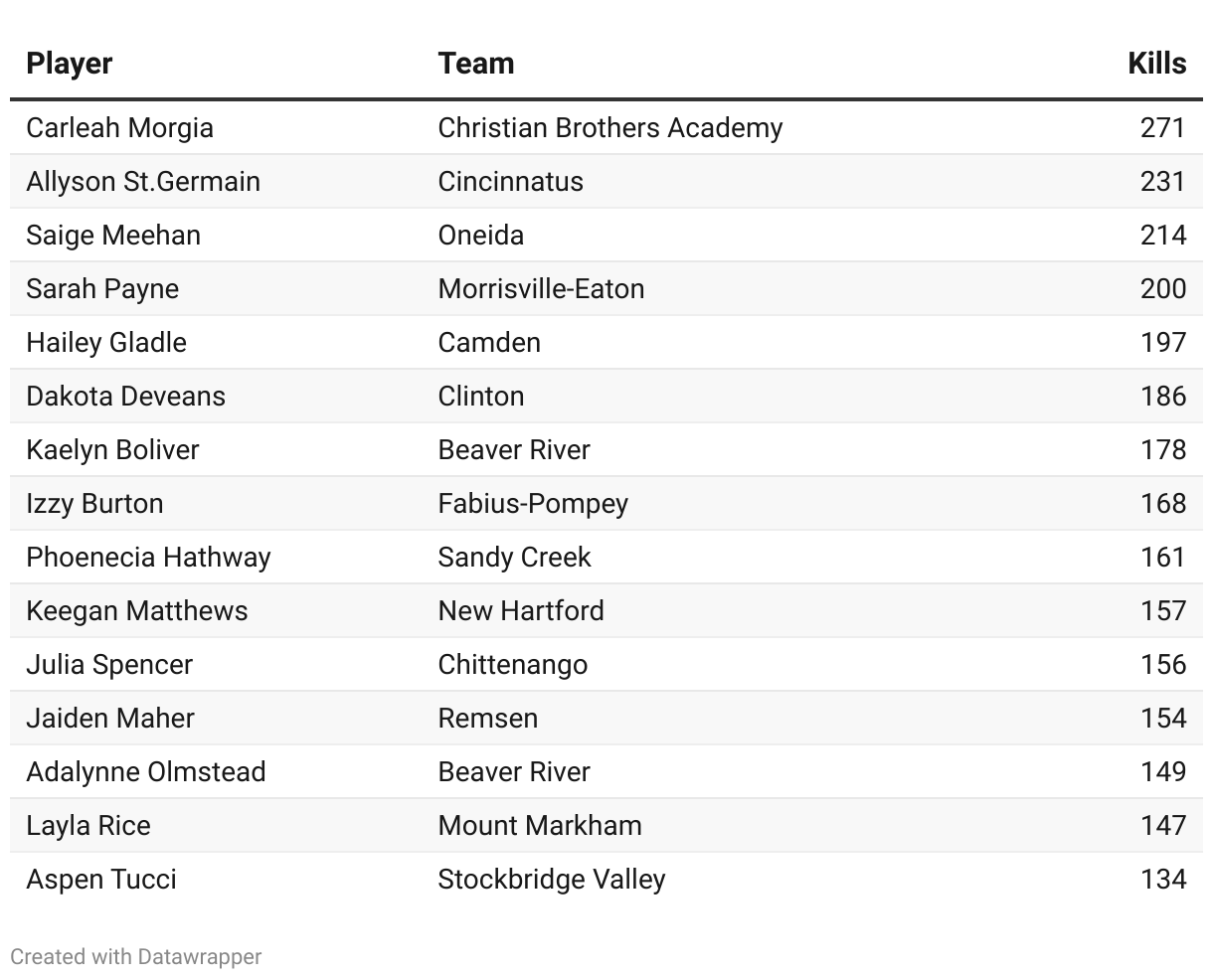Screen dimensions: 1213x980
Task: Select the Christian Brothers Academy team cell
Action: (x=609, y=128)
